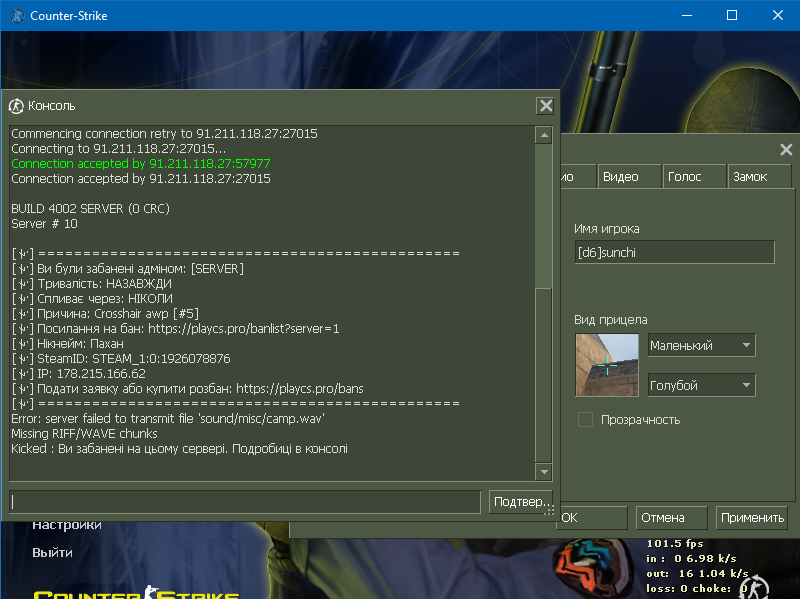The image size is (800, 599).
Task: Click the unban link line playcs.pro/bans
Action: click(187, 389)
